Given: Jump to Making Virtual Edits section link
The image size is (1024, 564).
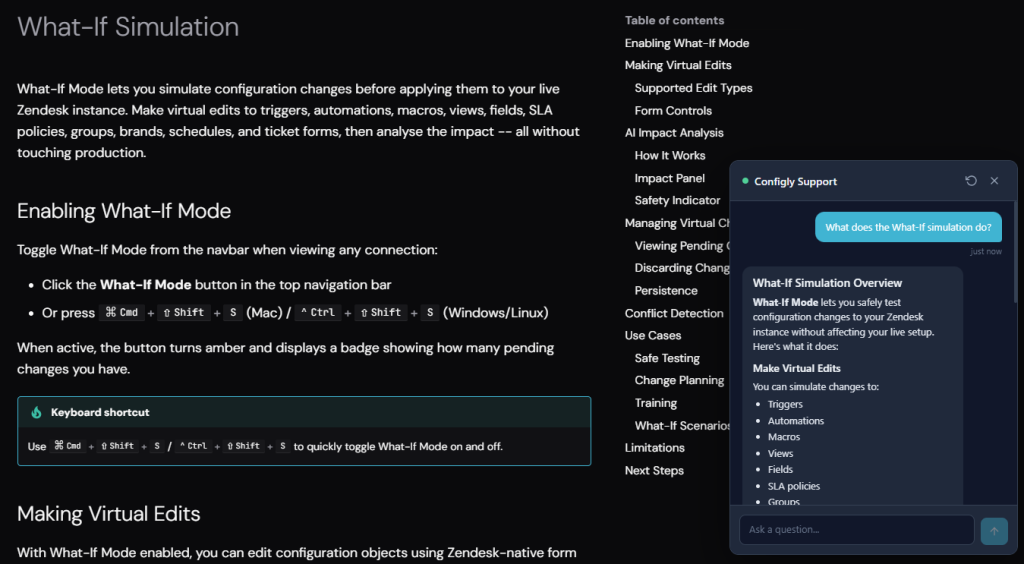Looking at the screenshot, I should [x=678, y=65].
